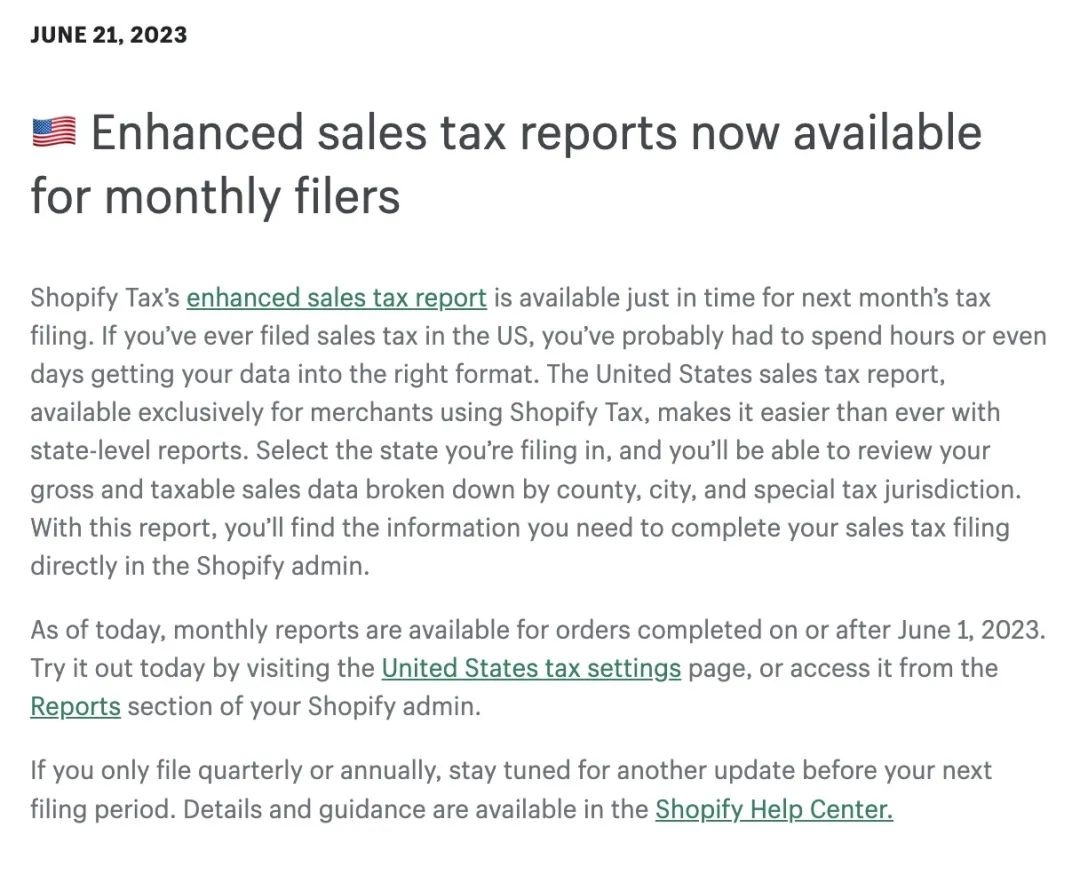Open the enhanced sales tax report link
The height and width of the screenshot is (883, 1080).
tap(336, 298)
